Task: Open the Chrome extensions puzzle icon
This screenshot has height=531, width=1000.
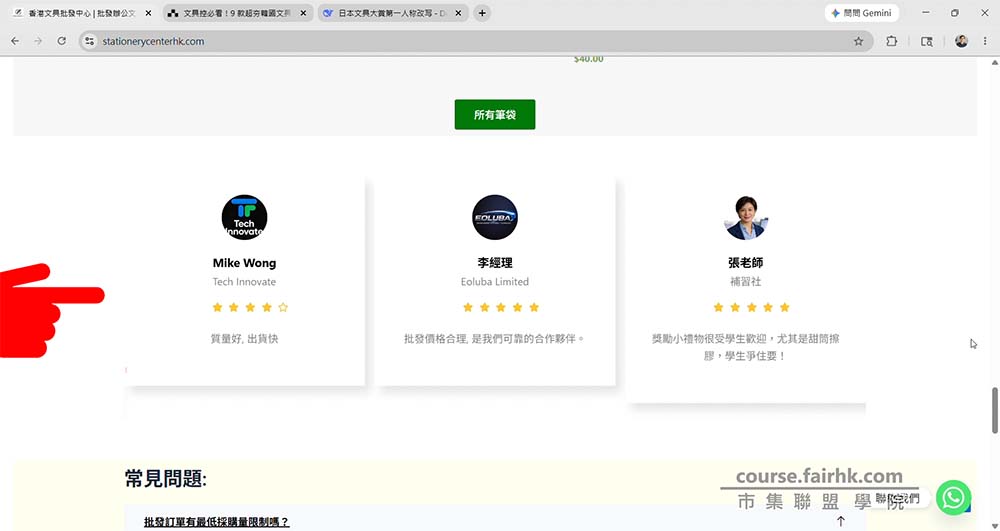Action: [x=892, y=41]
